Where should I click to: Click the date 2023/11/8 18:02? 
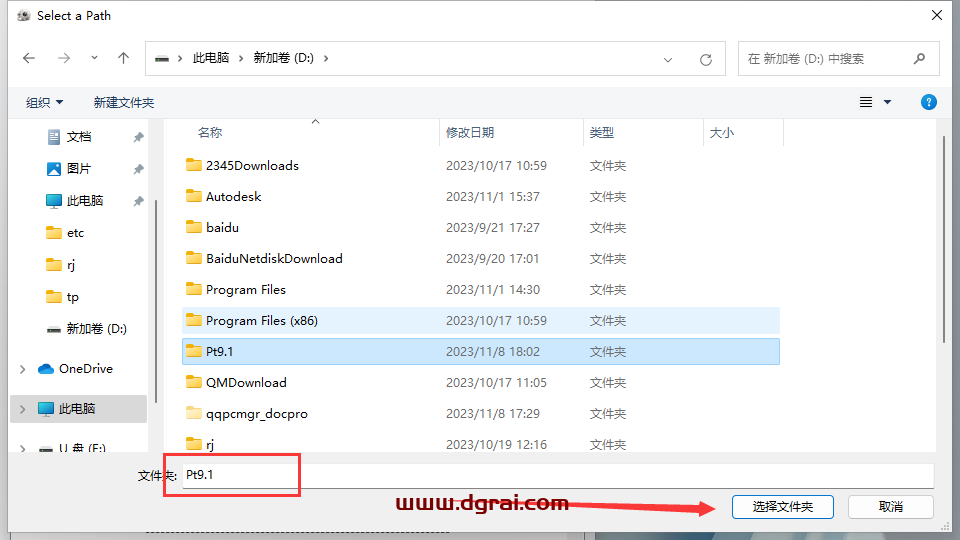[493, 352]
